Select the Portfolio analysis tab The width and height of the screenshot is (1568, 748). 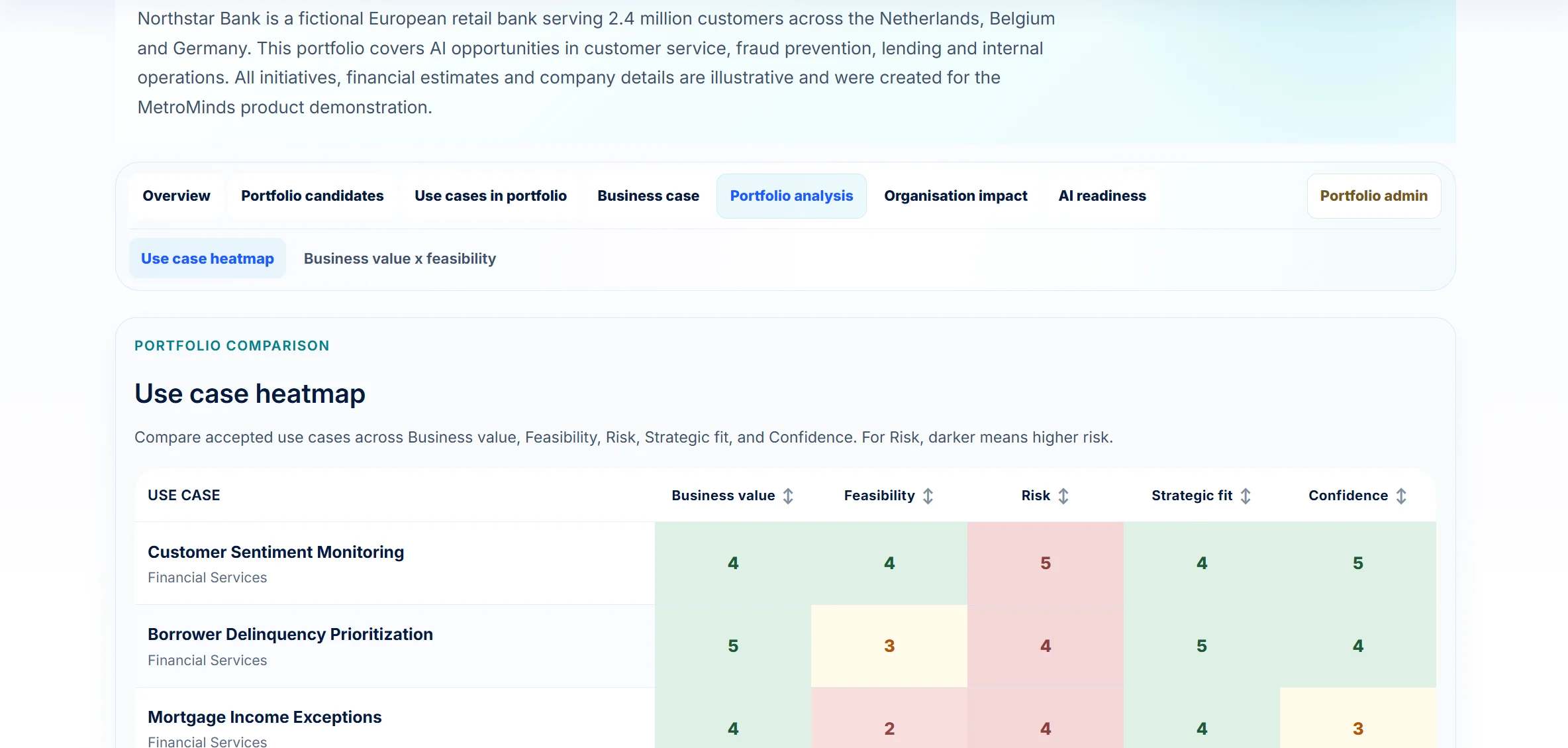[x=791, y=196]
